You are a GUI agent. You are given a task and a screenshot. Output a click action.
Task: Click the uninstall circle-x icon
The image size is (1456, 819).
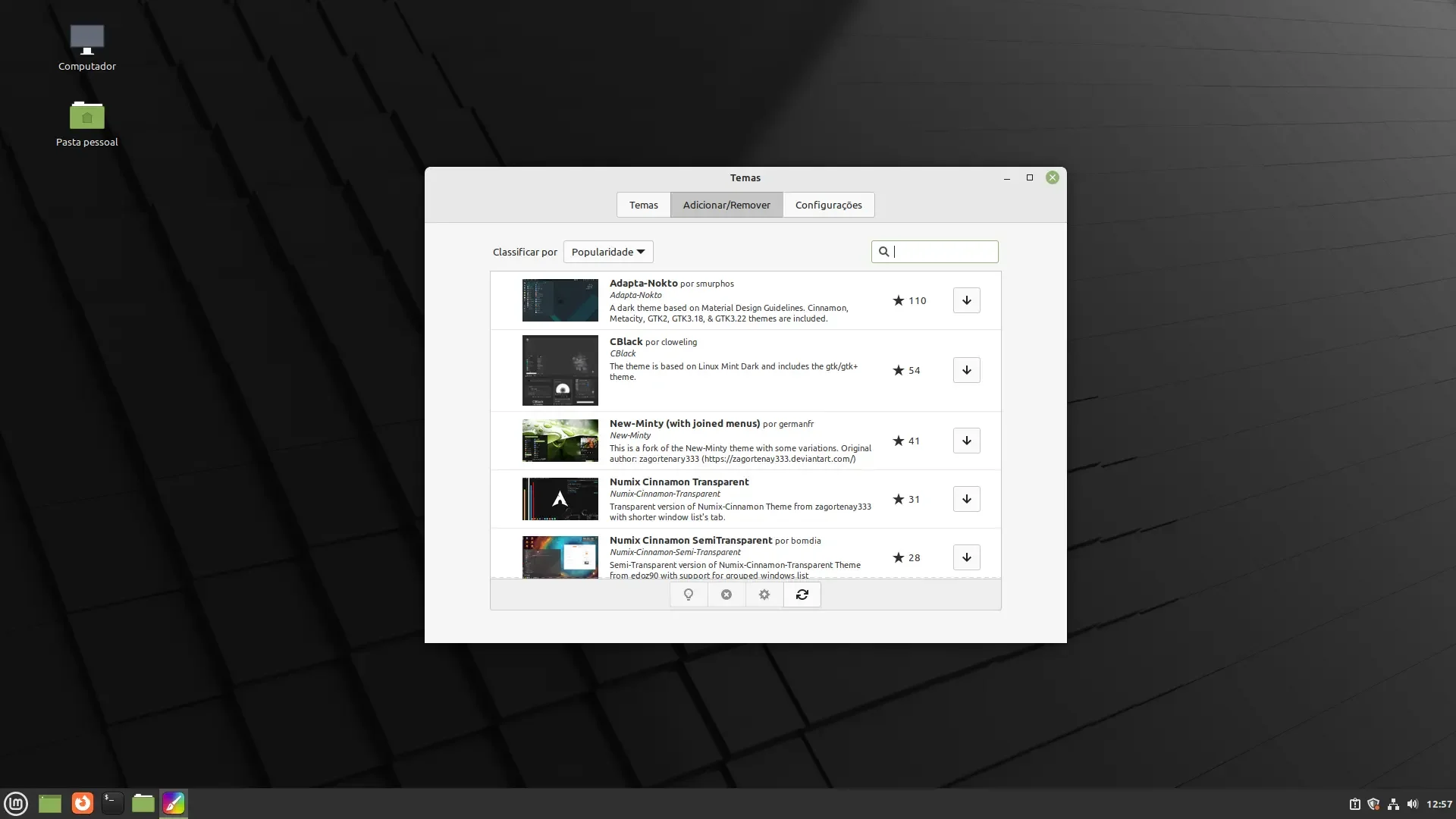click(x=726, y=595)
